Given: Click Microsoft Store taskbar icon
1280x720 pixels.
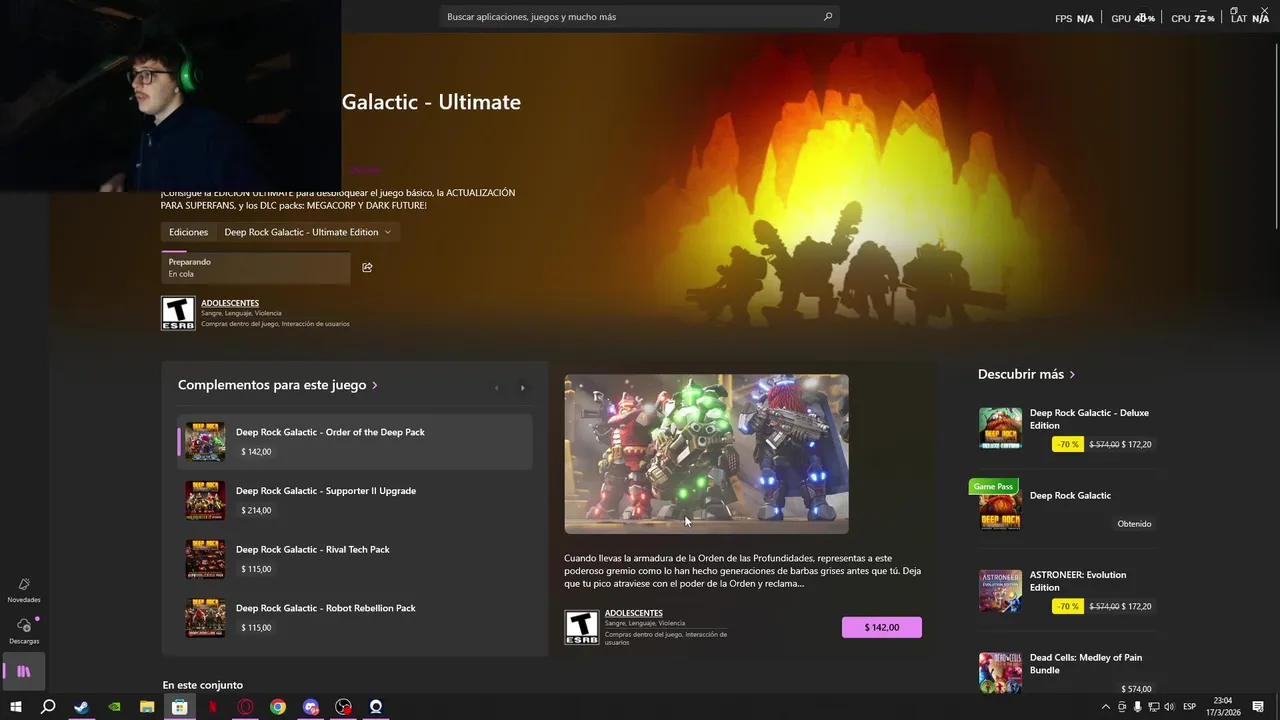Looking at the screenshot, I should pyautogui.click(x=180, y=707).
